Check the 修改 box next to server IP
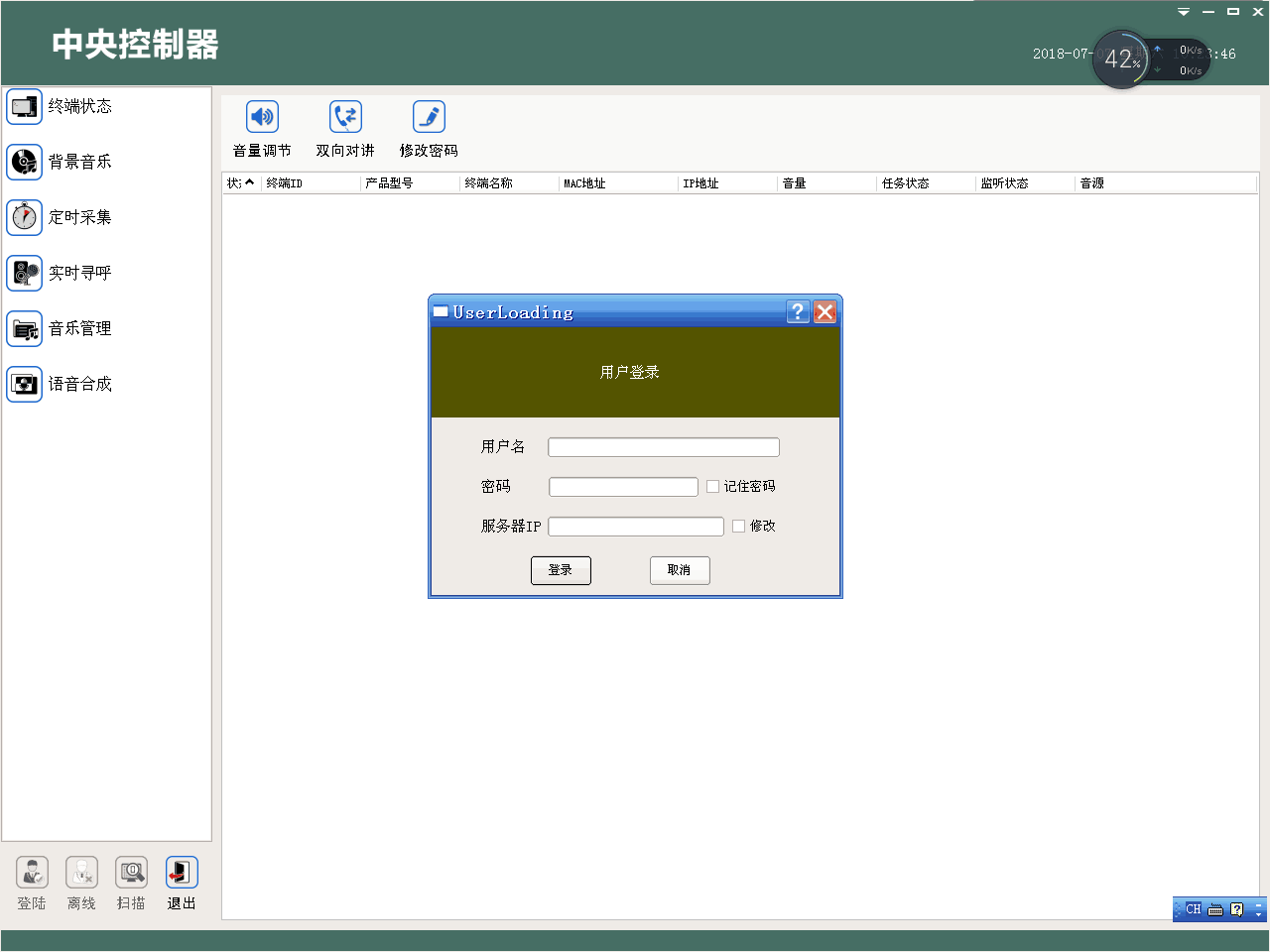 (736, 527)
